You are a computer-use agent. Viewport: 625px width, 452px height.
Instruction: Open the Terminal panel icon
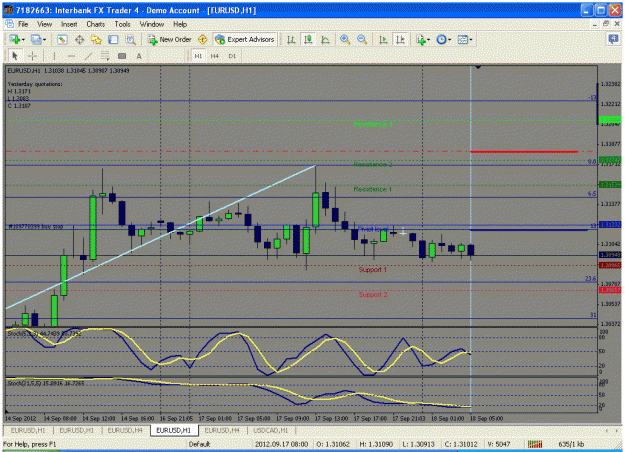[x=113, y=39]
